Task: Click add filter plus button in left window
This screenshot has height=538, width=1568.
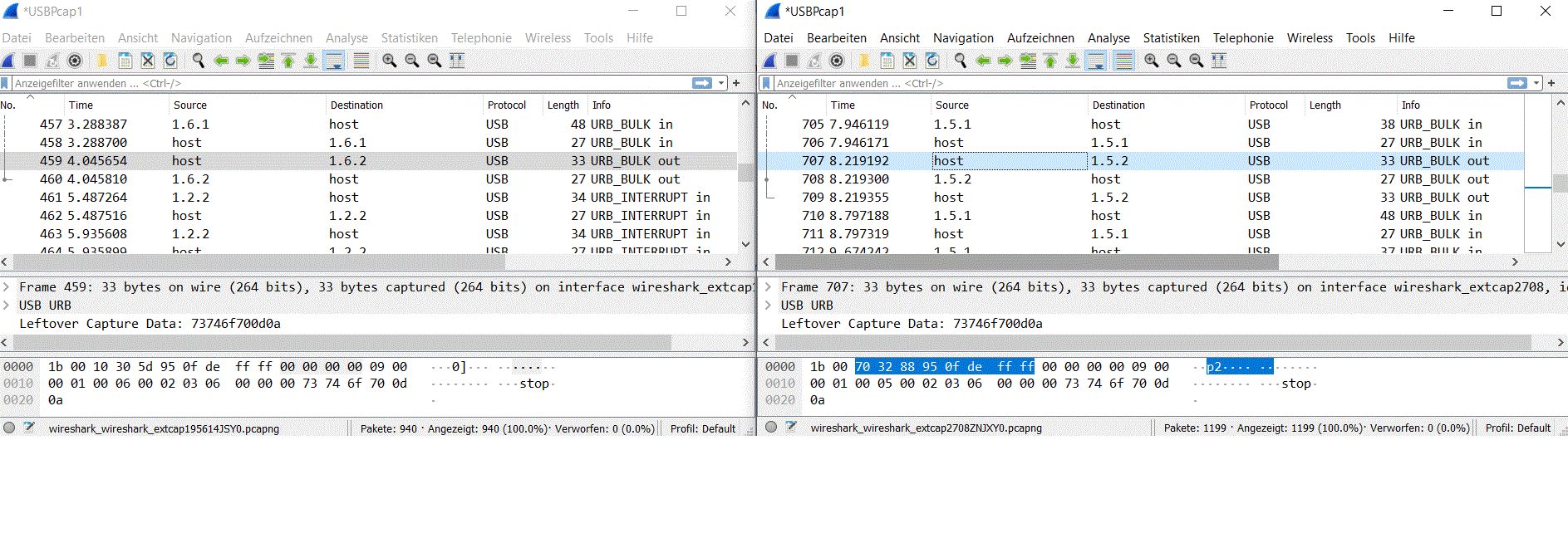Action: point(736,83)
